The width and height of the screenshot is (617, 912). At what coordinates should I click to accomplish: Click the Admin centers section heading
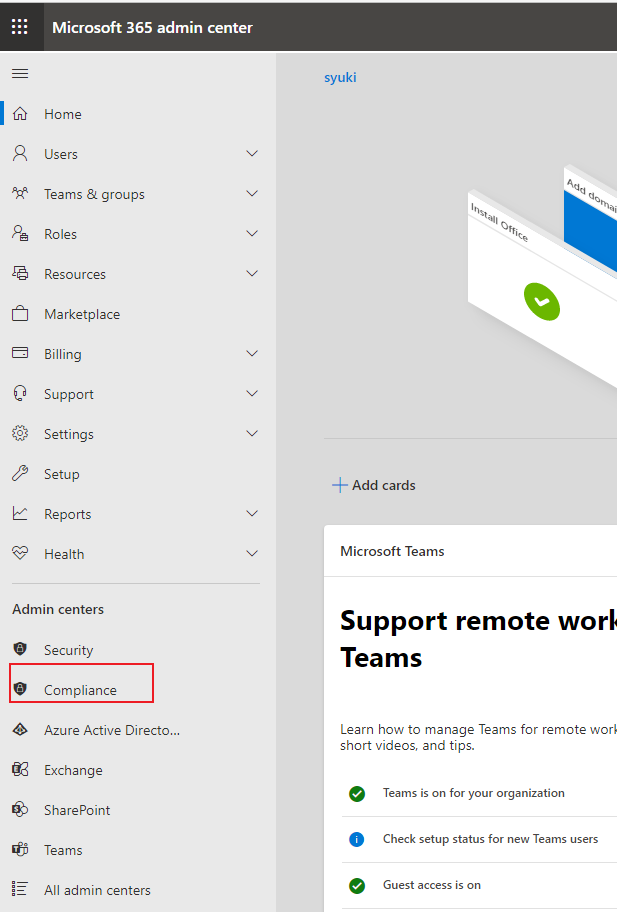(x=58, y=610)
